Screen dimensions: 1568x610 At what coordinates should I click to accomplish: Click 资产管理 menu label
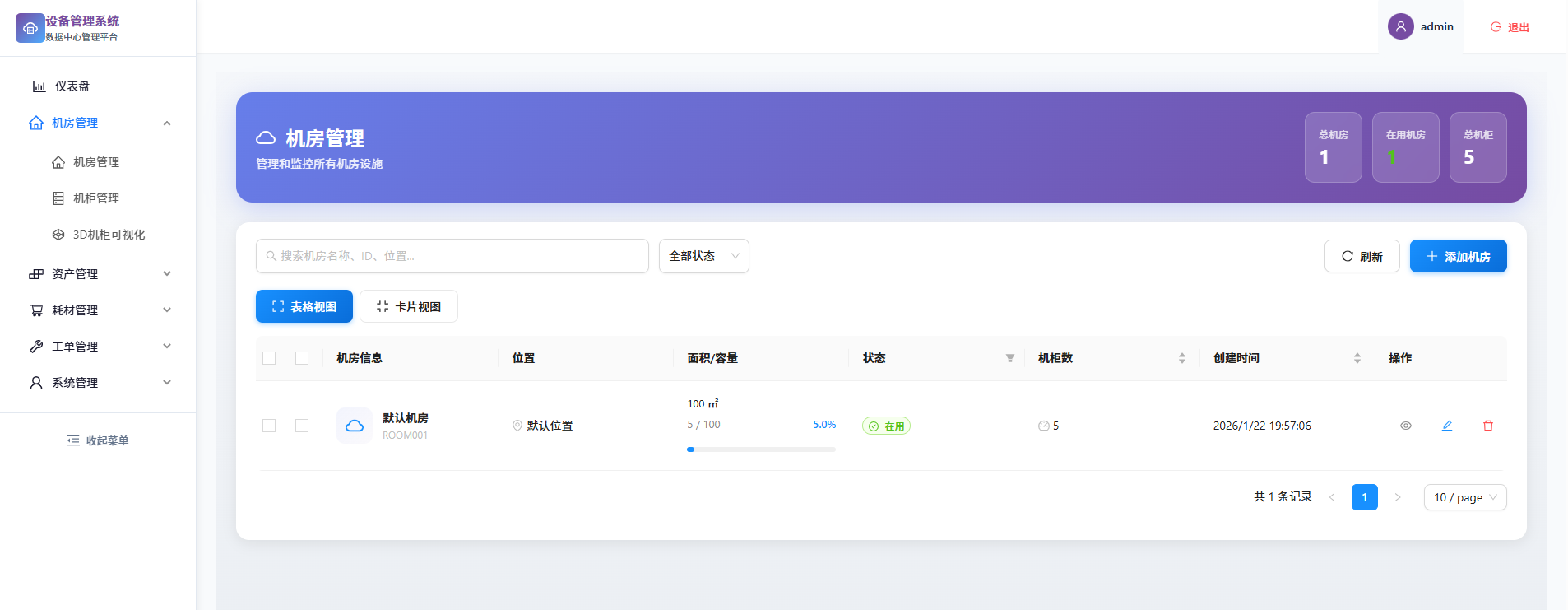point(75,274)
